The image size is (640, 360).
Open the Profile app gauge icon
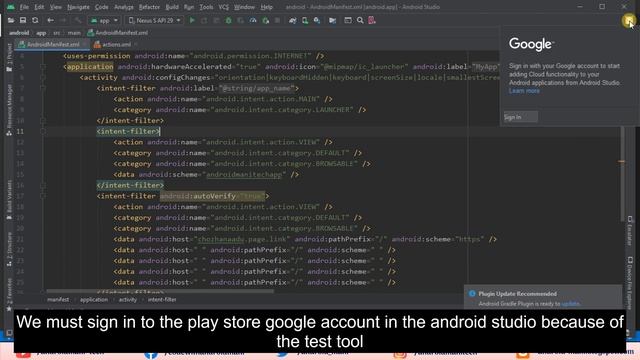coord(253,20)
